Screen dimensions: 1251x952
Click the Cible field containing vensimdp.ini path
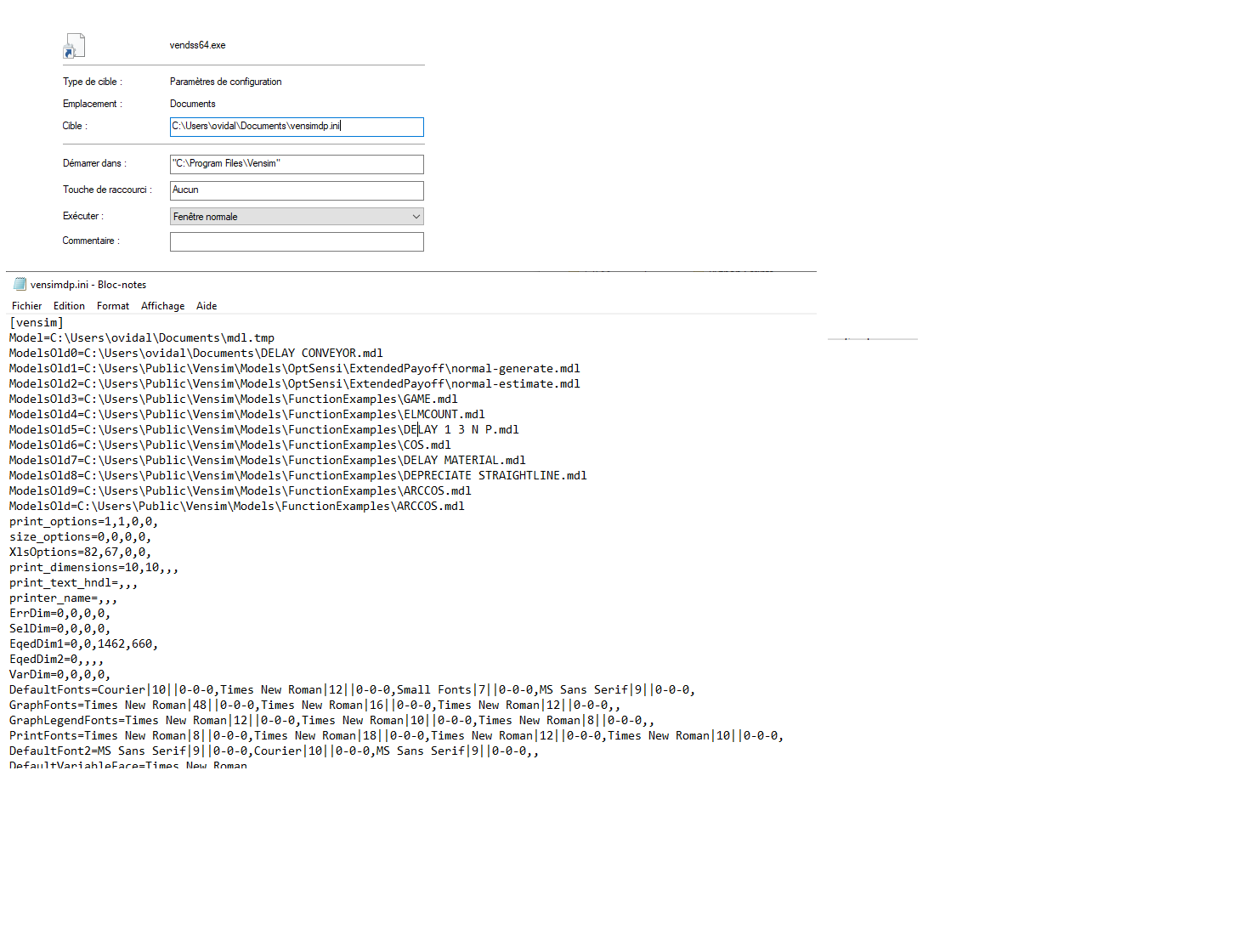pos(297,127)
